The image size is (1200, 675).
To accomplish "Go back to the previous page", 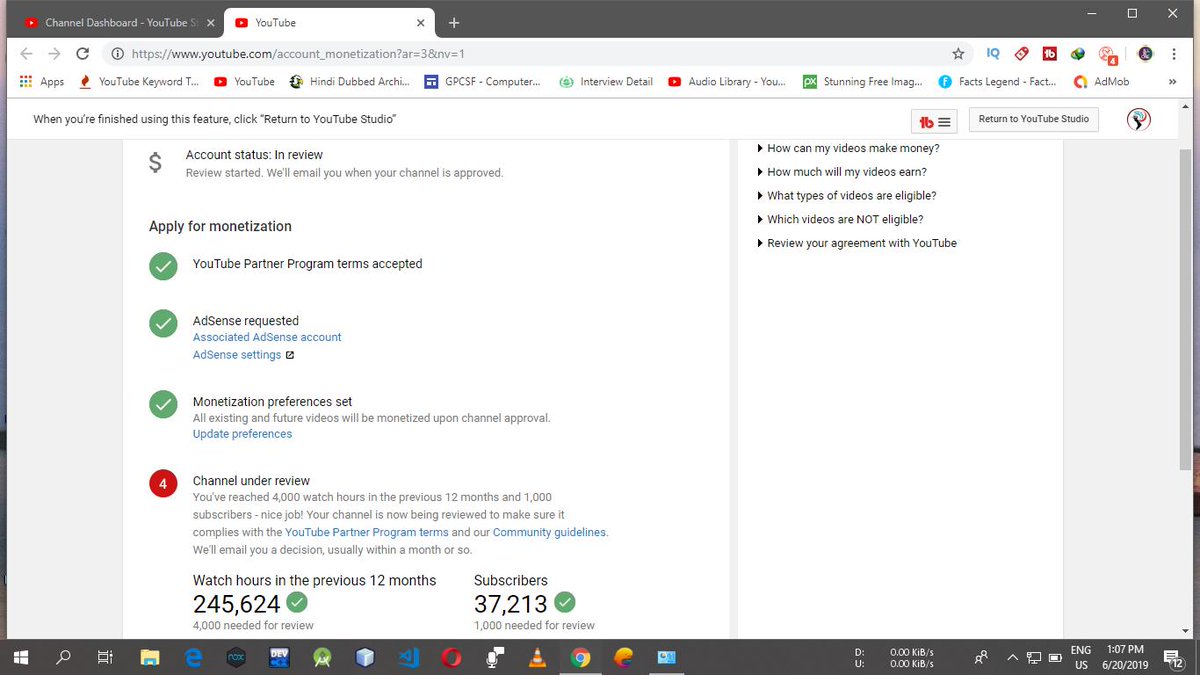I will click(x=26, y=54).
